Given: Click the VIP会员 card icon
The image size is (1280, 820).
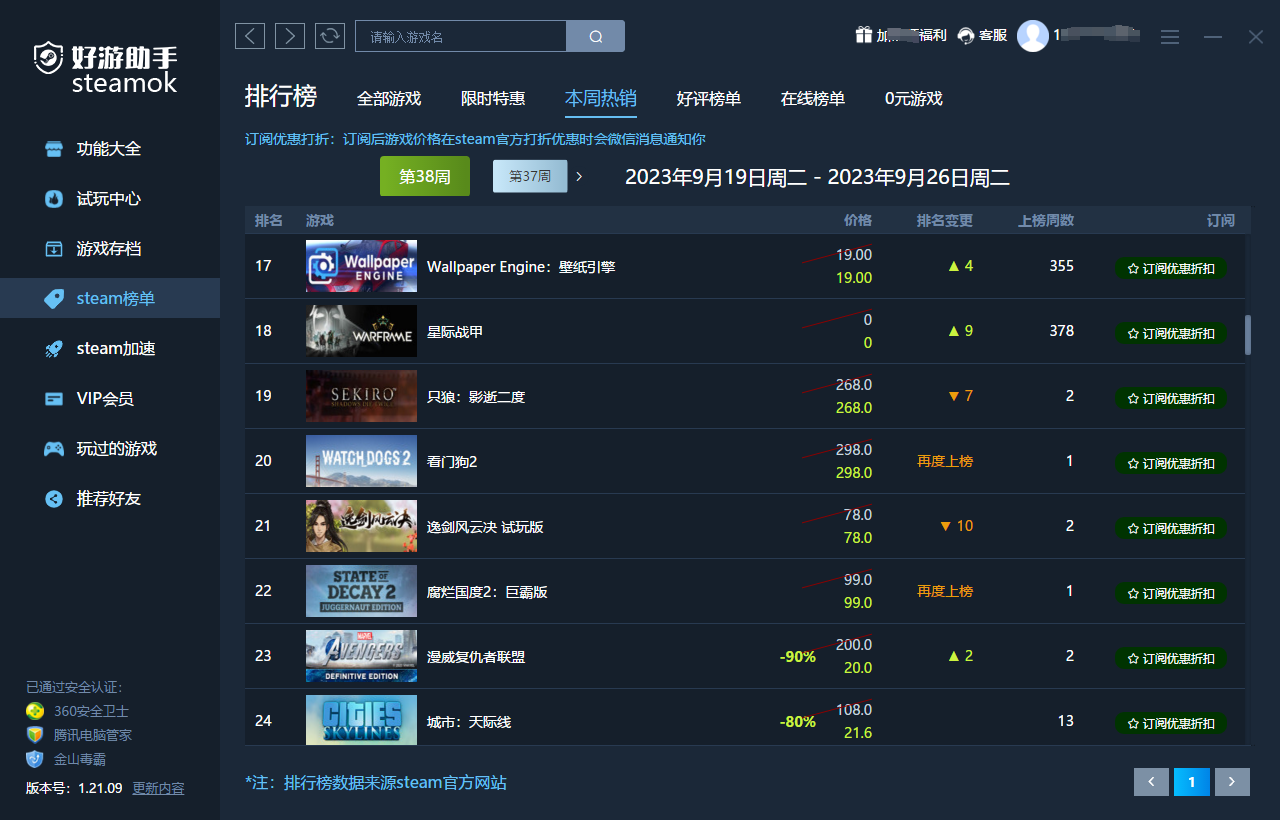Looking at the screenshot, I should (54, 399).
